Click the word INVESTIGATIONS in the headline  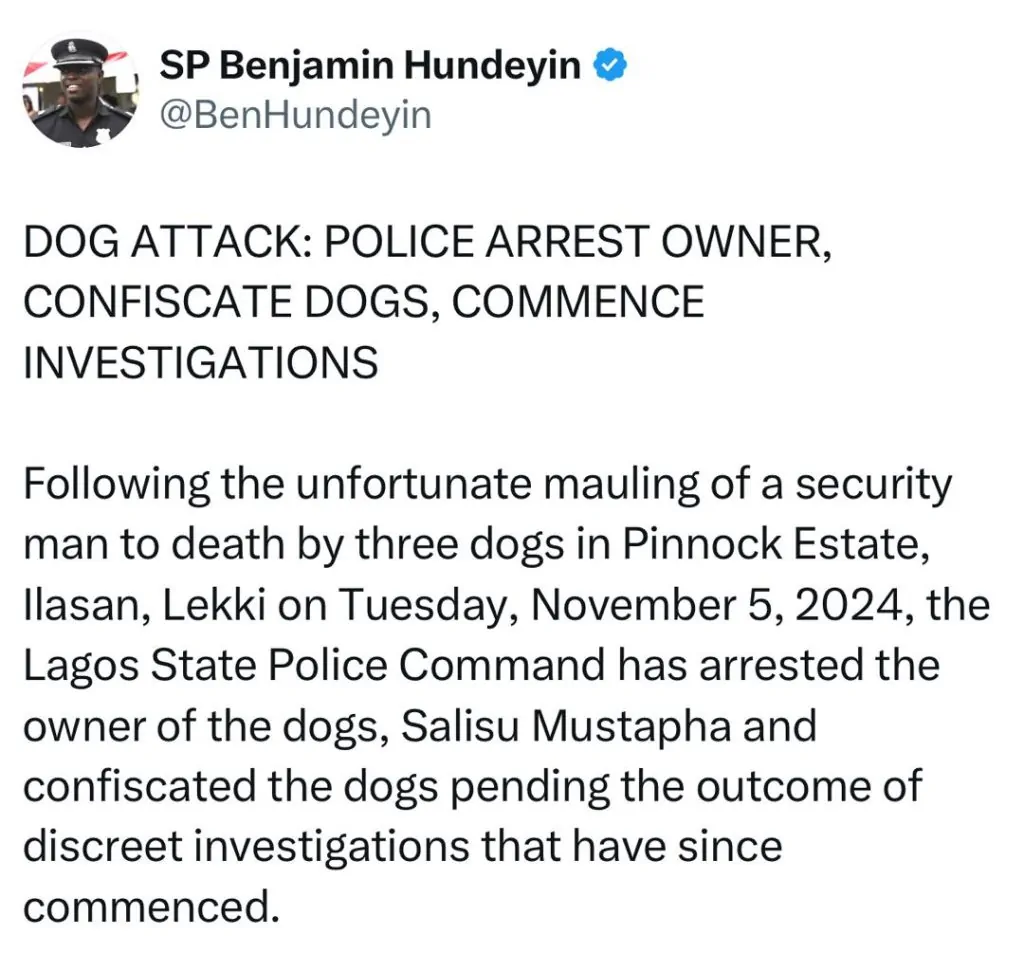point(200,362)
